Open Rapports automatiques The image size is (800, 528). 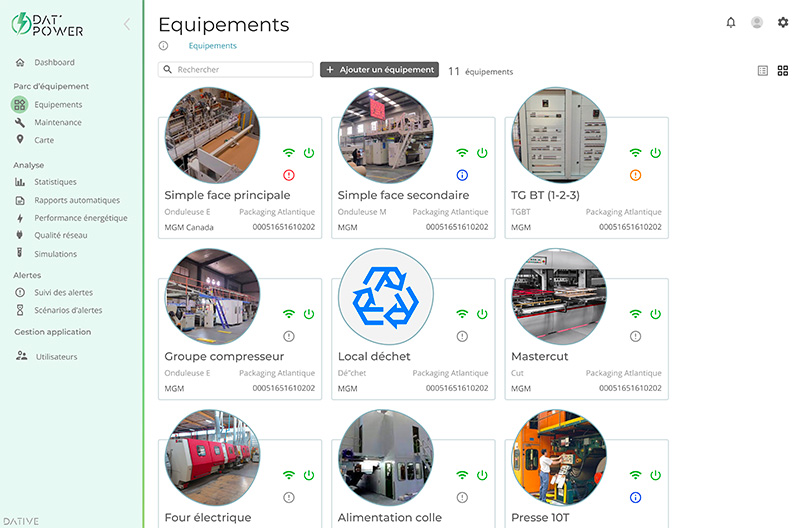[77, 200]
